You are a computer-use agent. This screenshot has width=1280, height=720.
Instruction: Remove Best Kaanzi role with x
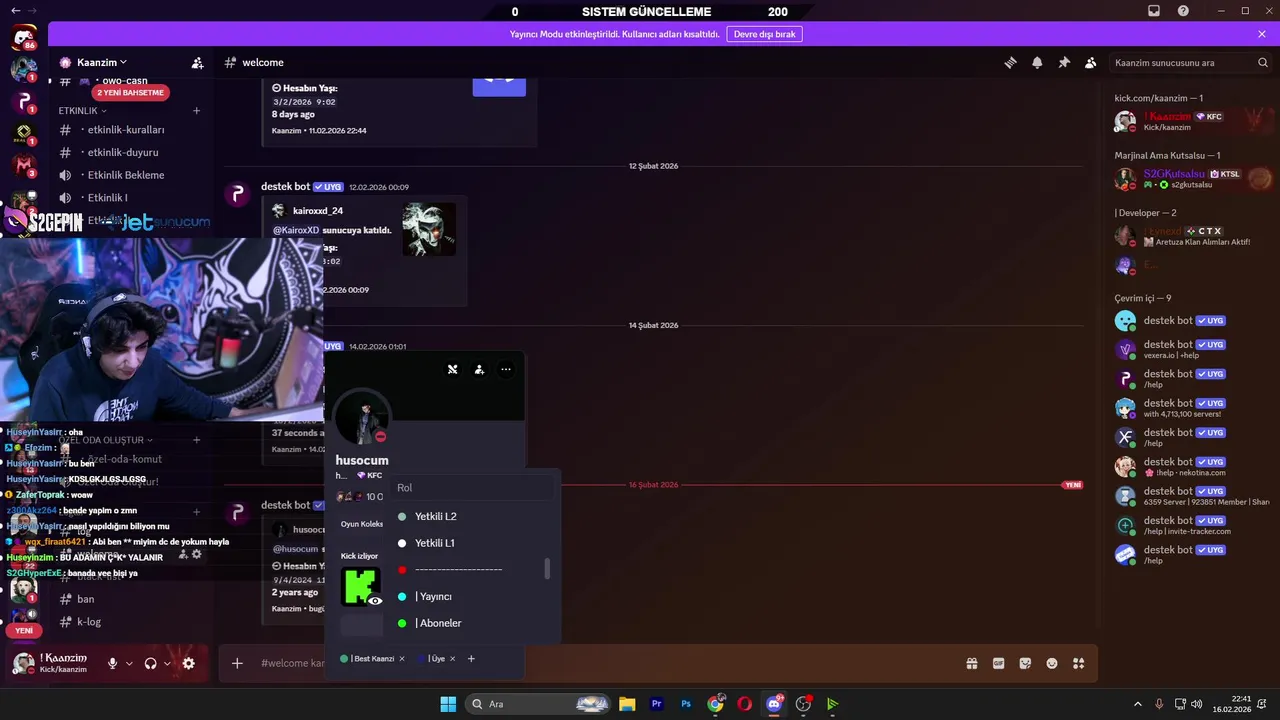tap(402, 659)
